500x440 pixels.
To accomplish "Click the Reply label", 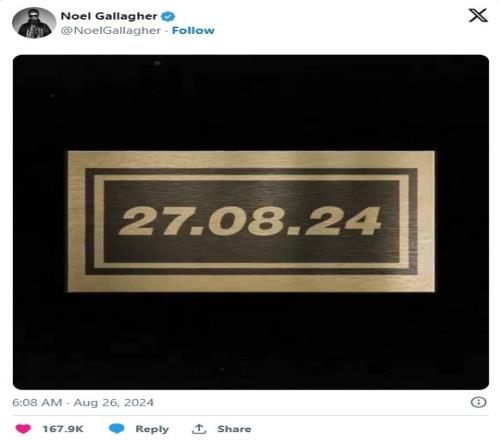I will coord(152,429).
